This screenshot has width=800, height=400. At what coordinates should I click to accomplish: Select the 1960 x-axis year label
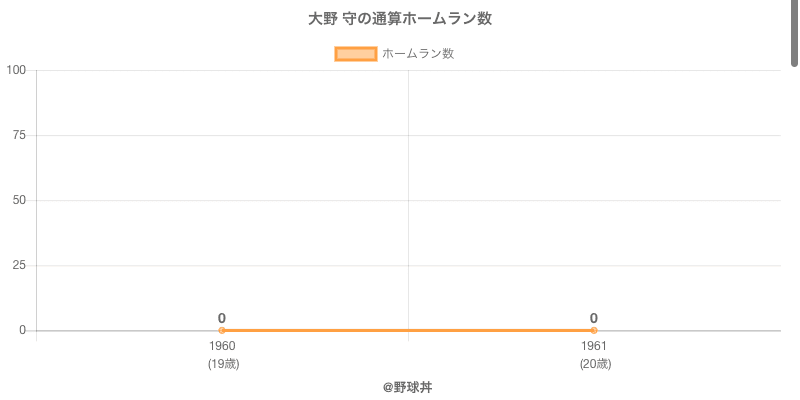pos(222,347)
